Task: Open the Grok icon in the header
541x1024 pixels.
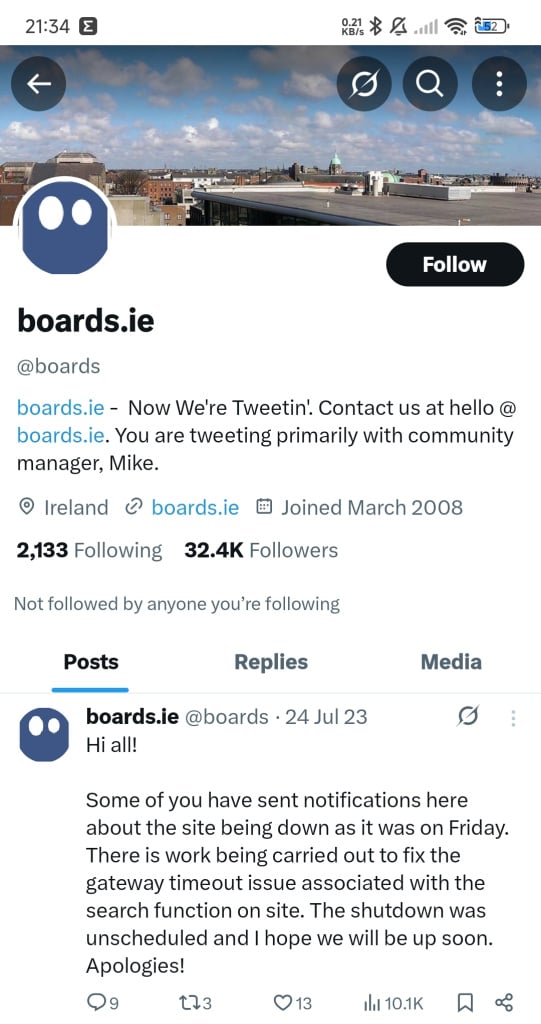Action: coord(364,83)
